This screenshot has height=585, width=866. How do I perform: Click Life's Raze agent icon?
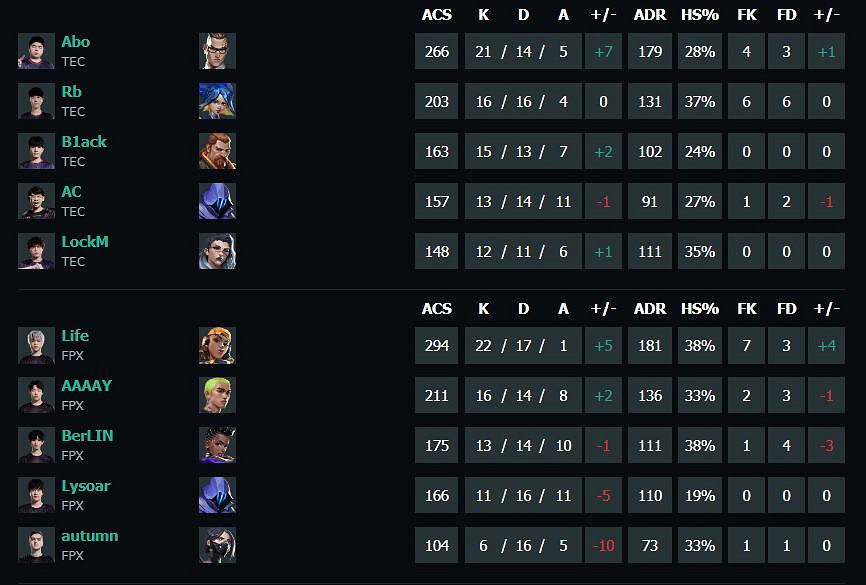(217, 345)
